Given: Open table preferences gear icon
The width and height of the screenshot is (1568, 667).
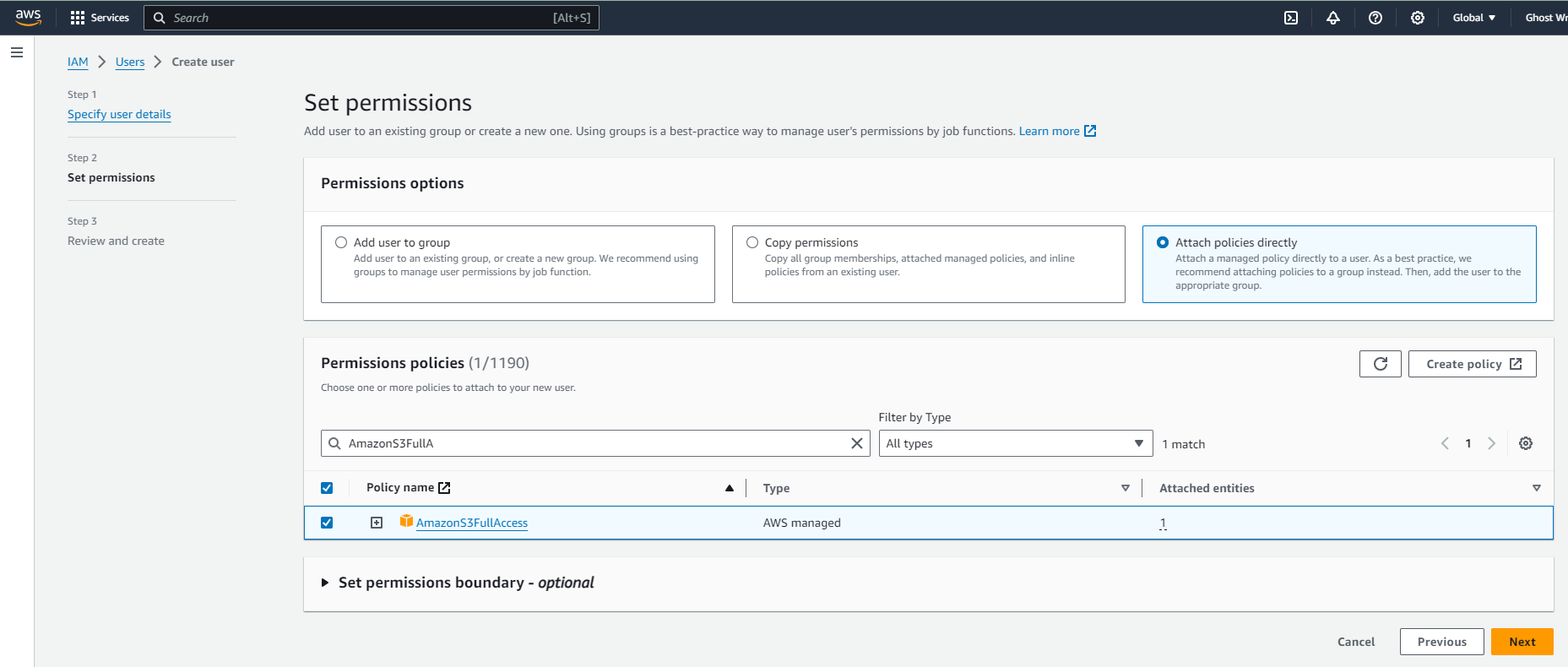Looking at the screenshot, I should (x=1526, y=443).
